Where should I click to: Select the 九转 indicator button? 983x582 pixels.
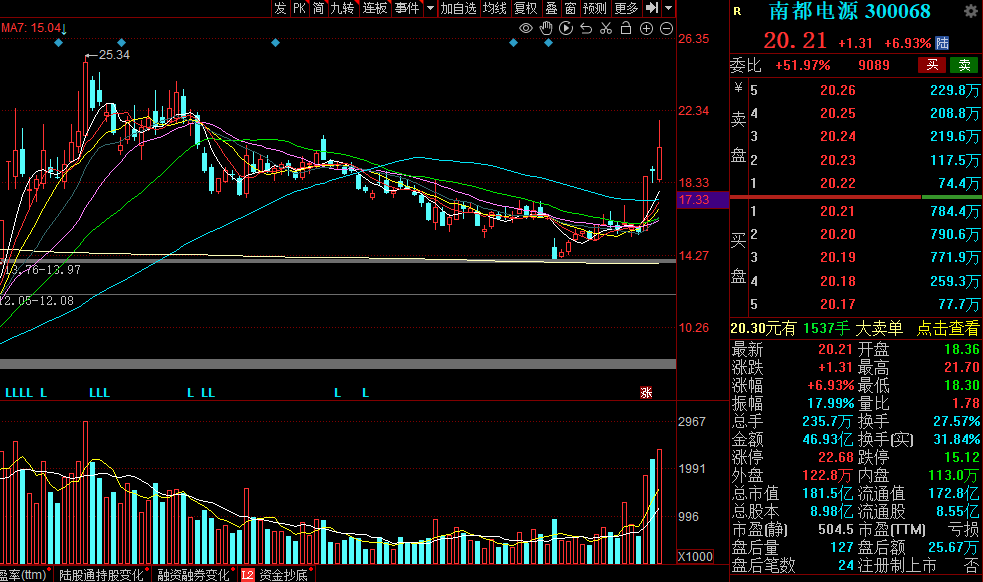click(x=342, y=8)
